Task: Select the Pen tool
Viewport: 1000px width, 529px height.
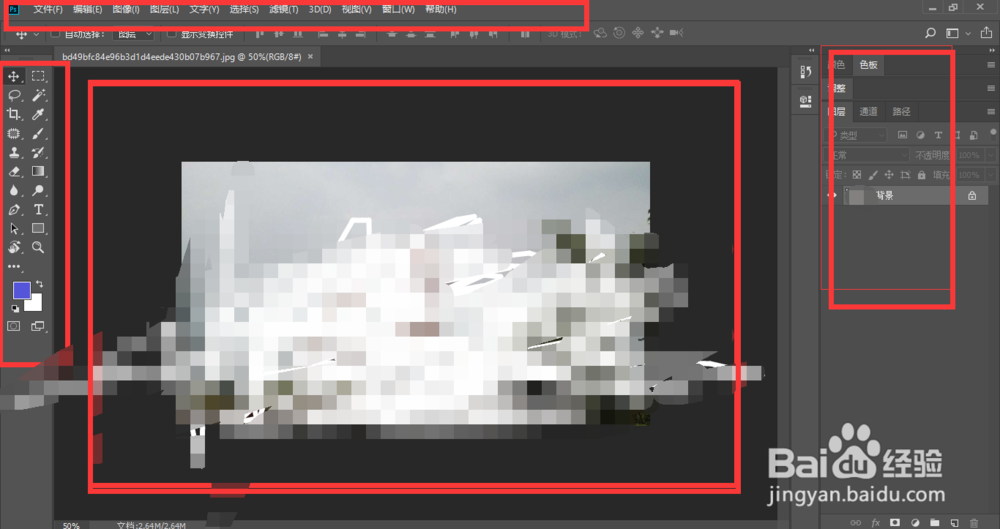Action: coord(13,209)
